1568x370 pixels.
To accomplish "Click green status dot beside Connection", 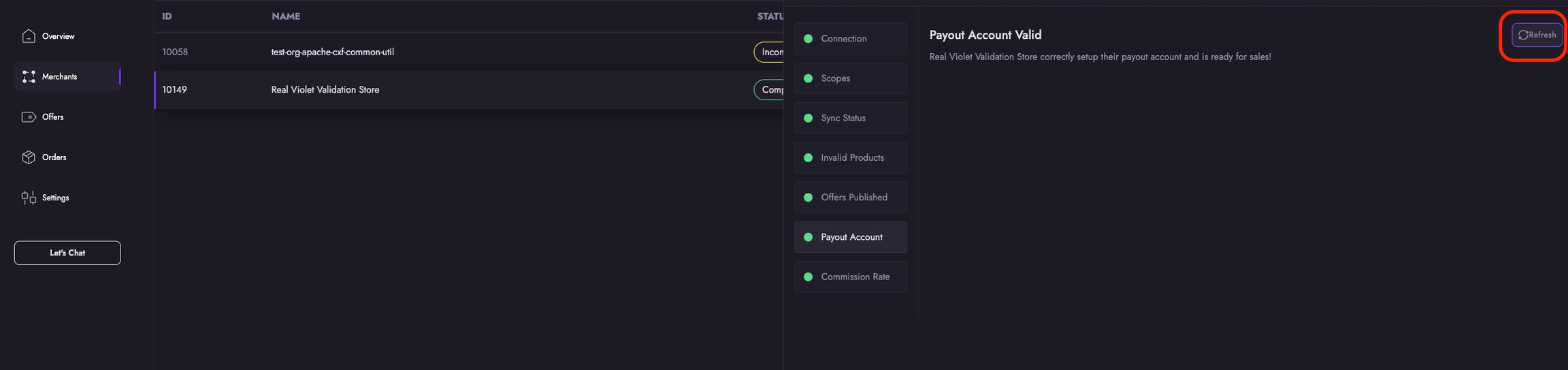I will coord(808,39).
